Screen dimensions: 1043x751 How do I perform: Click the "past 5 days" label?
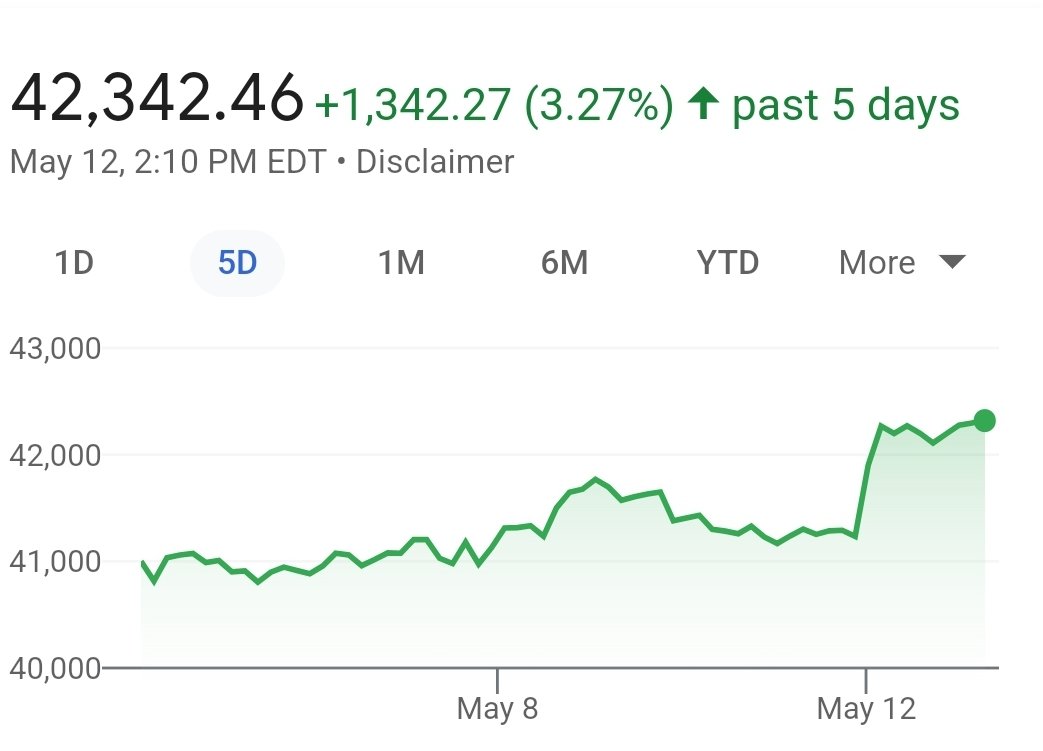(x=846, y=105)
